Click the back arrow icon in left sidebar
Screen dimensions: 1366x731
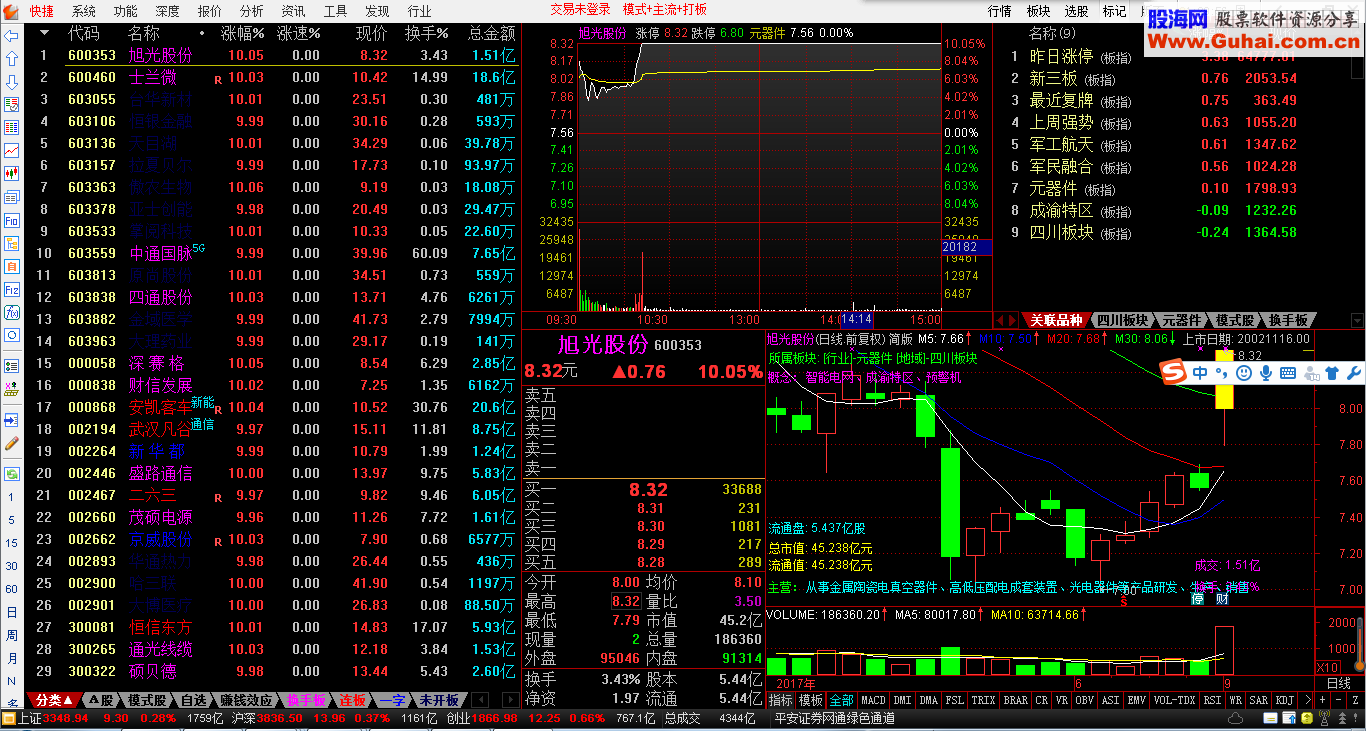11,35
